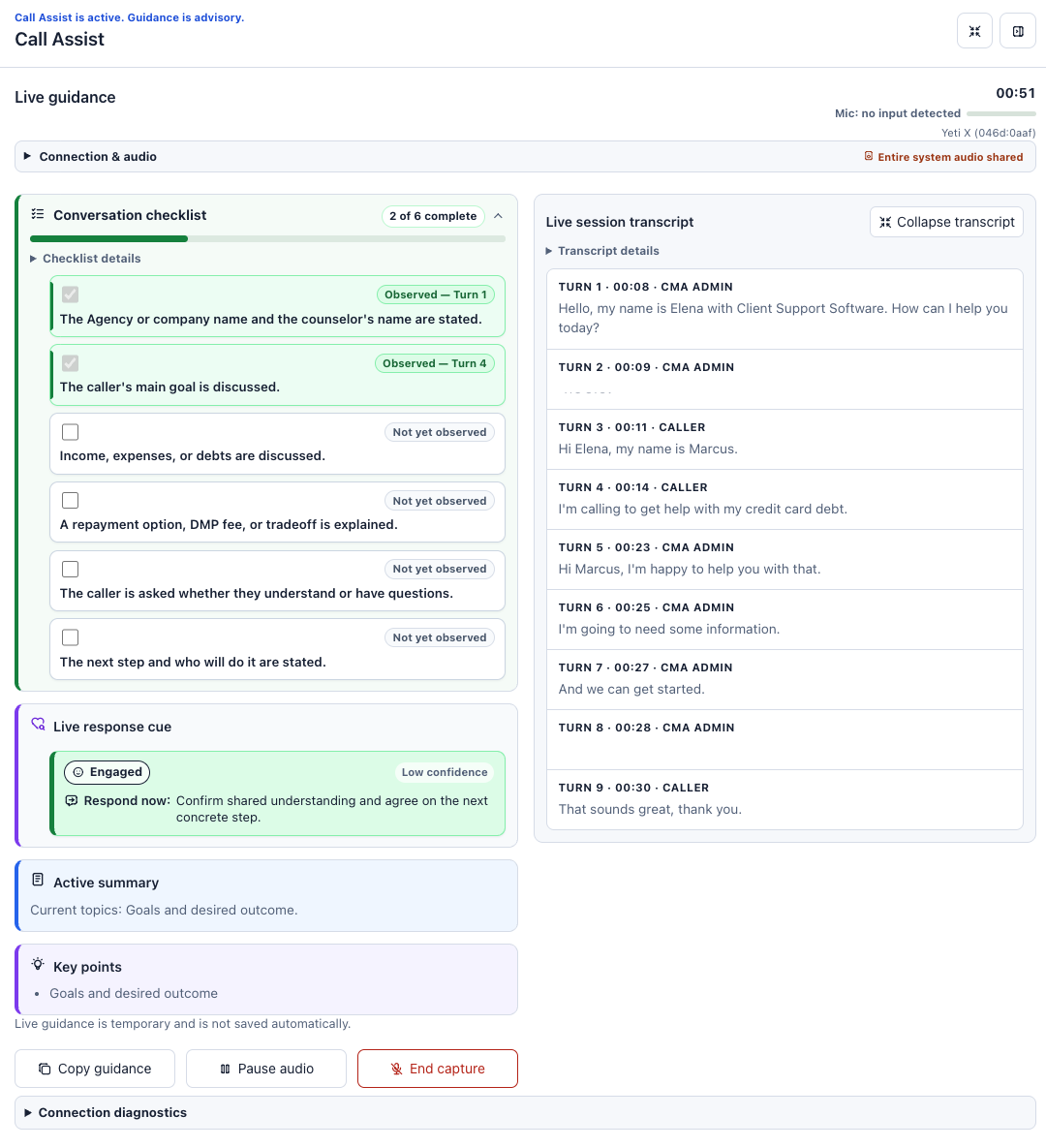Tick the next step checklist checkbox
This screenshot has width=1046, height=1148.
point(71,636)
